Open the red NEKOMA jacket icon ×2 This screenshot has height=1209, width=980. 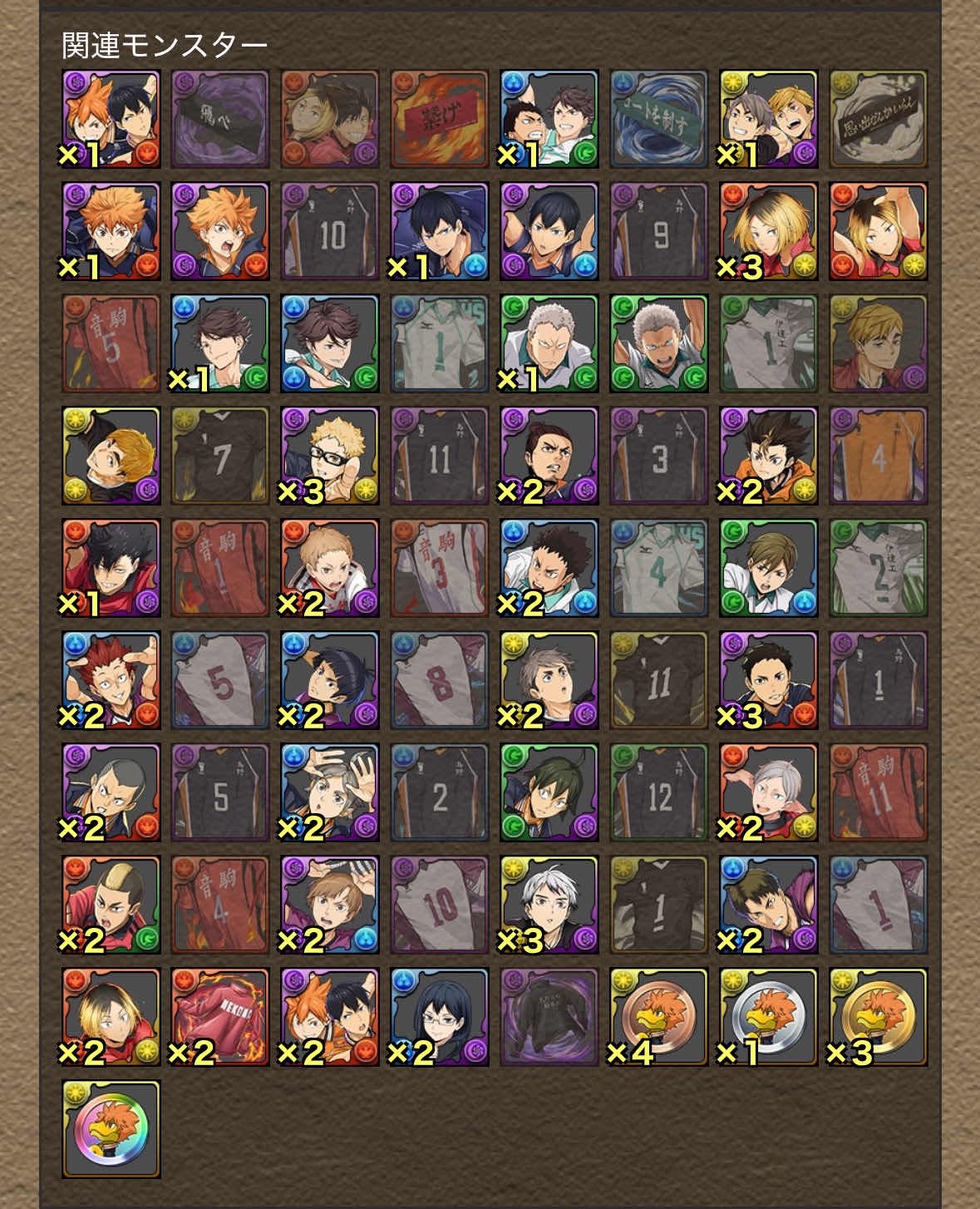[219, 1017]
